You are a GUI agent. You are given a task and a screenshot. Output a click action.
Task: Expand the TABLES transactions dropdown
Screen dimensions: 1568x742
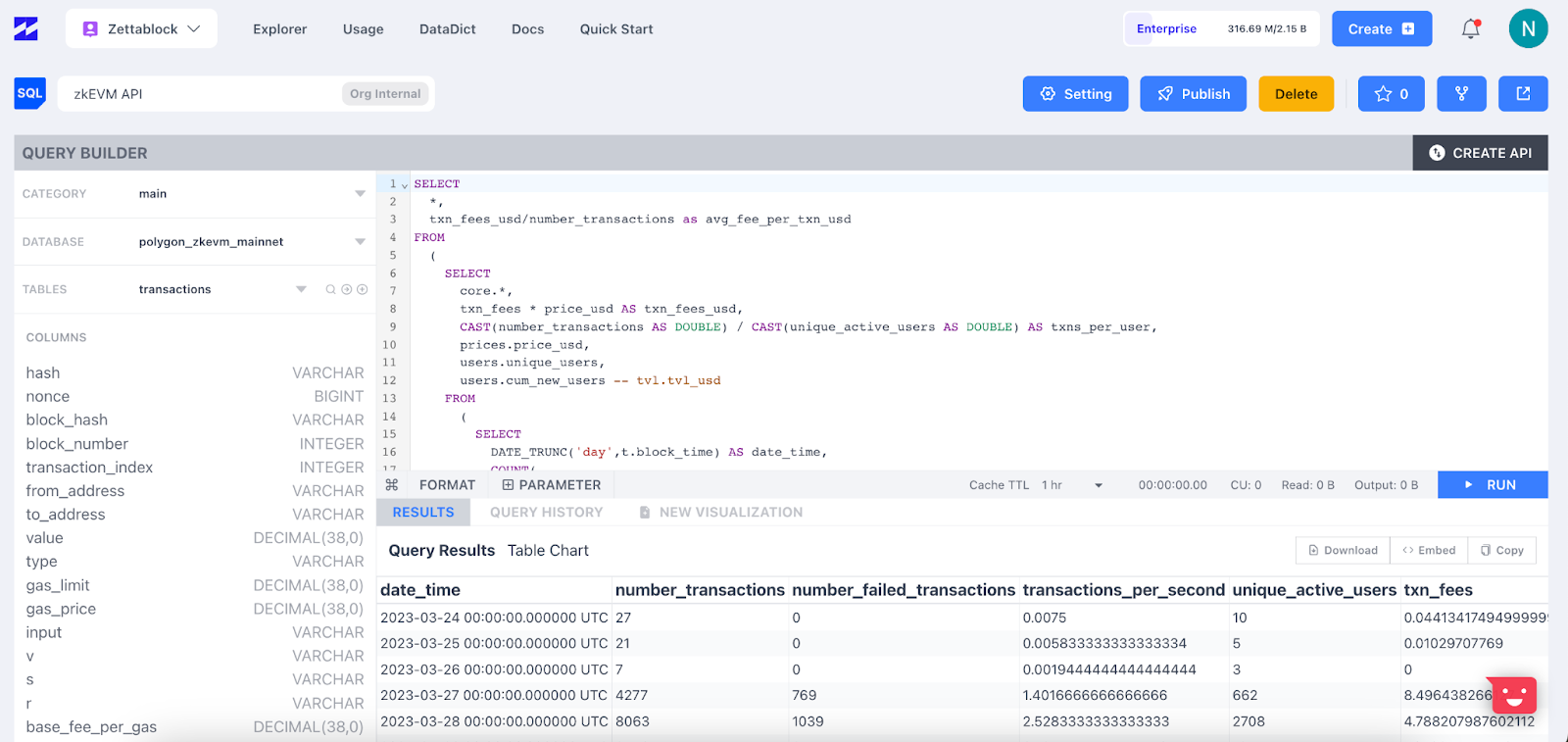(222, 289)
